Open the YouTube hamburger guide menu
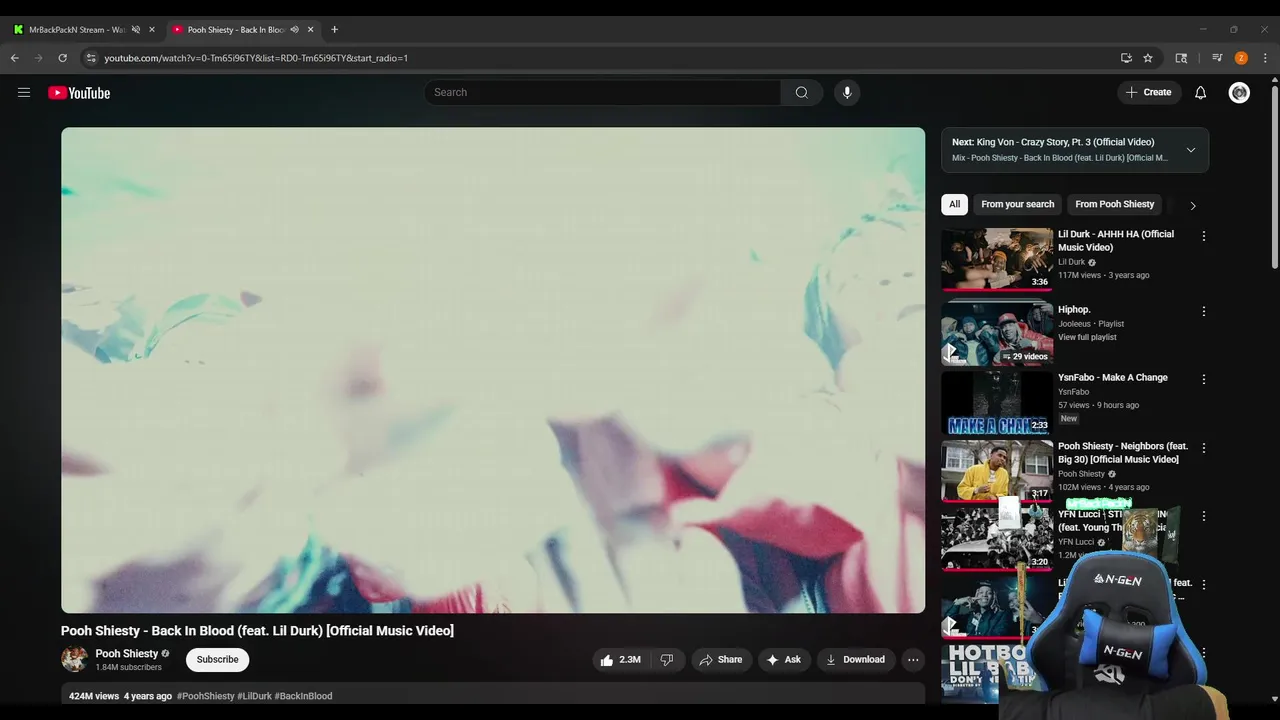Screen dimensions: 1280x720 point(24,93)
